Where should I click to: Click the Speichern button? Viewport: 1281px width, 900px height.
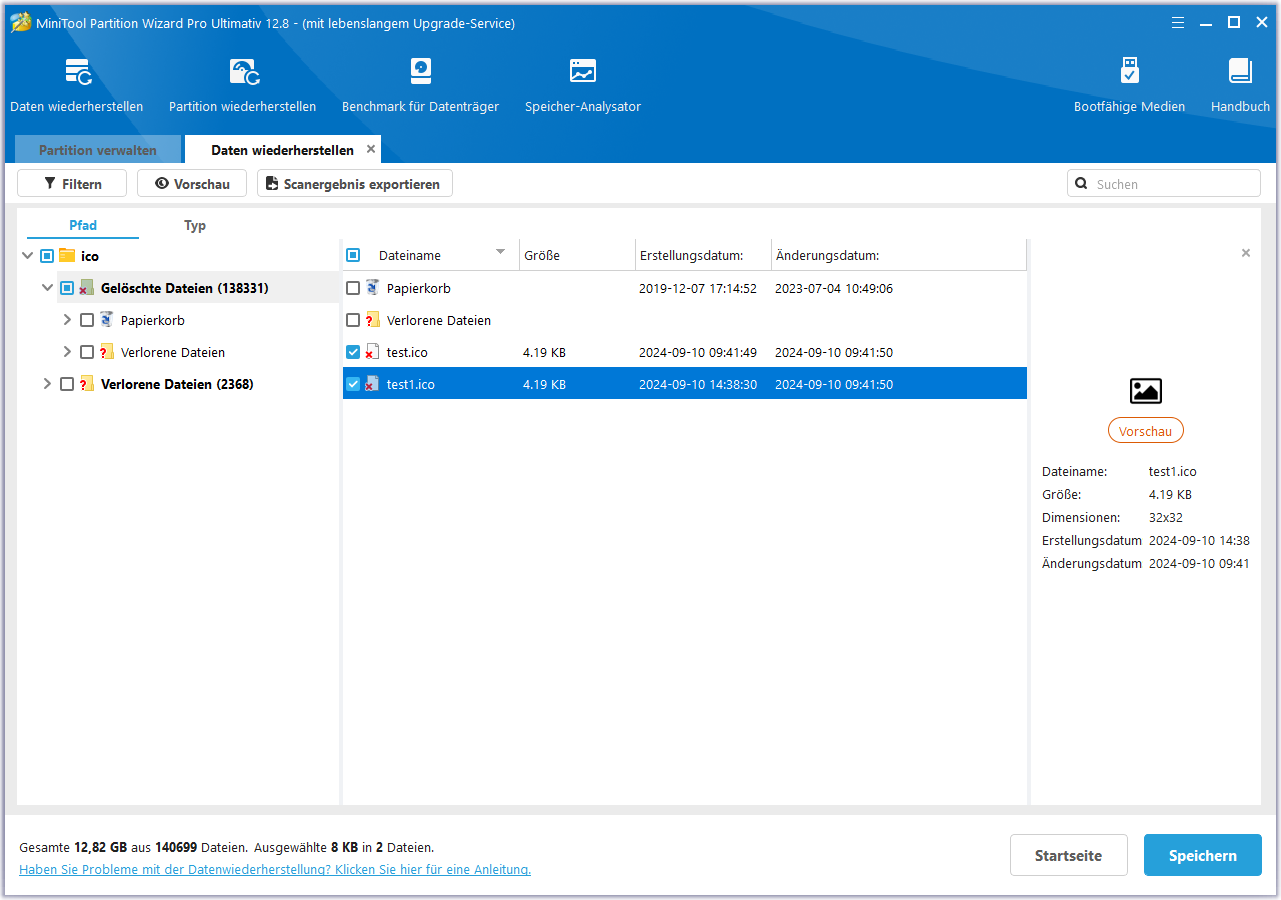tap(1203, 856)
